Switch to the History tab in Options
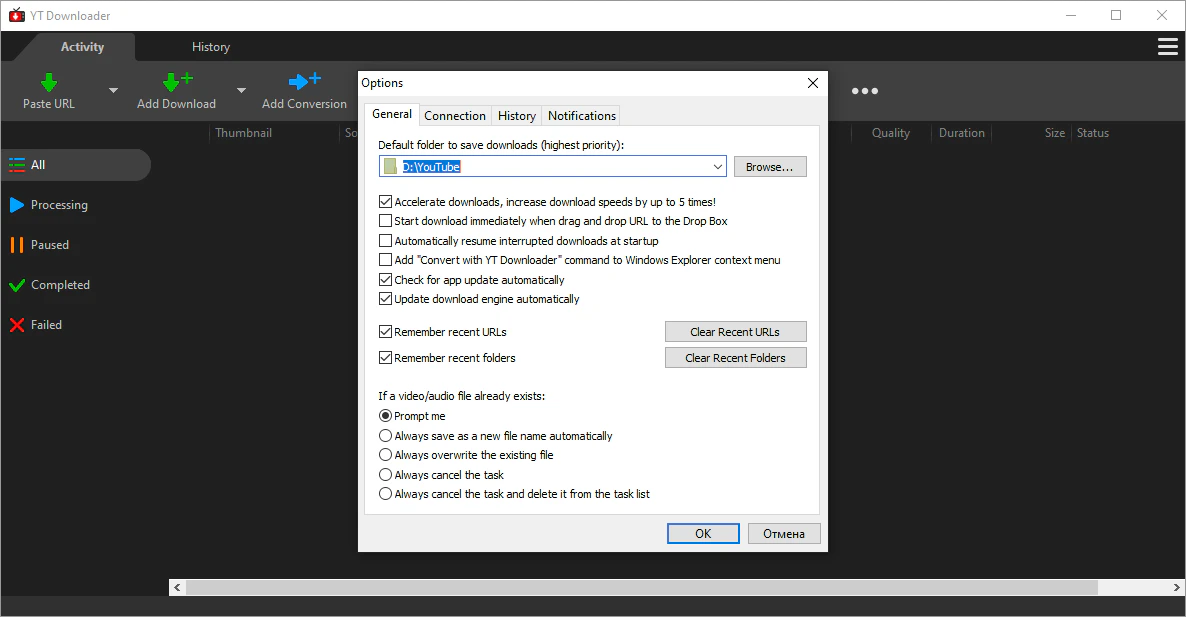 coord(516,115)
